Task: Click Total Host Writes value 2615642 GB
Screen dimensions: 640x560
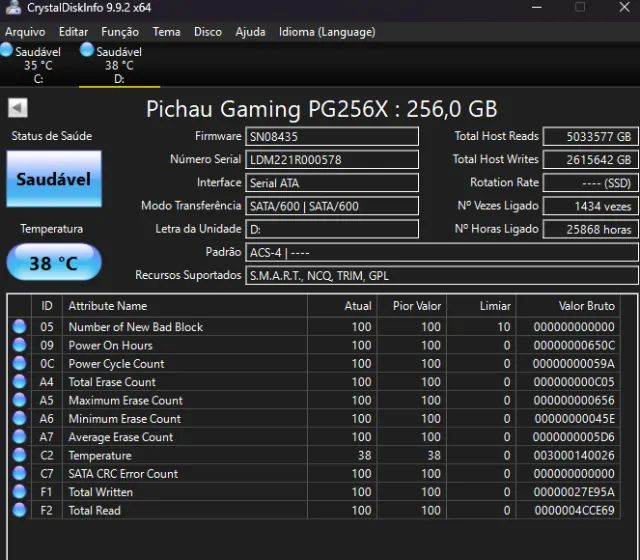Action: pos(590,160)
